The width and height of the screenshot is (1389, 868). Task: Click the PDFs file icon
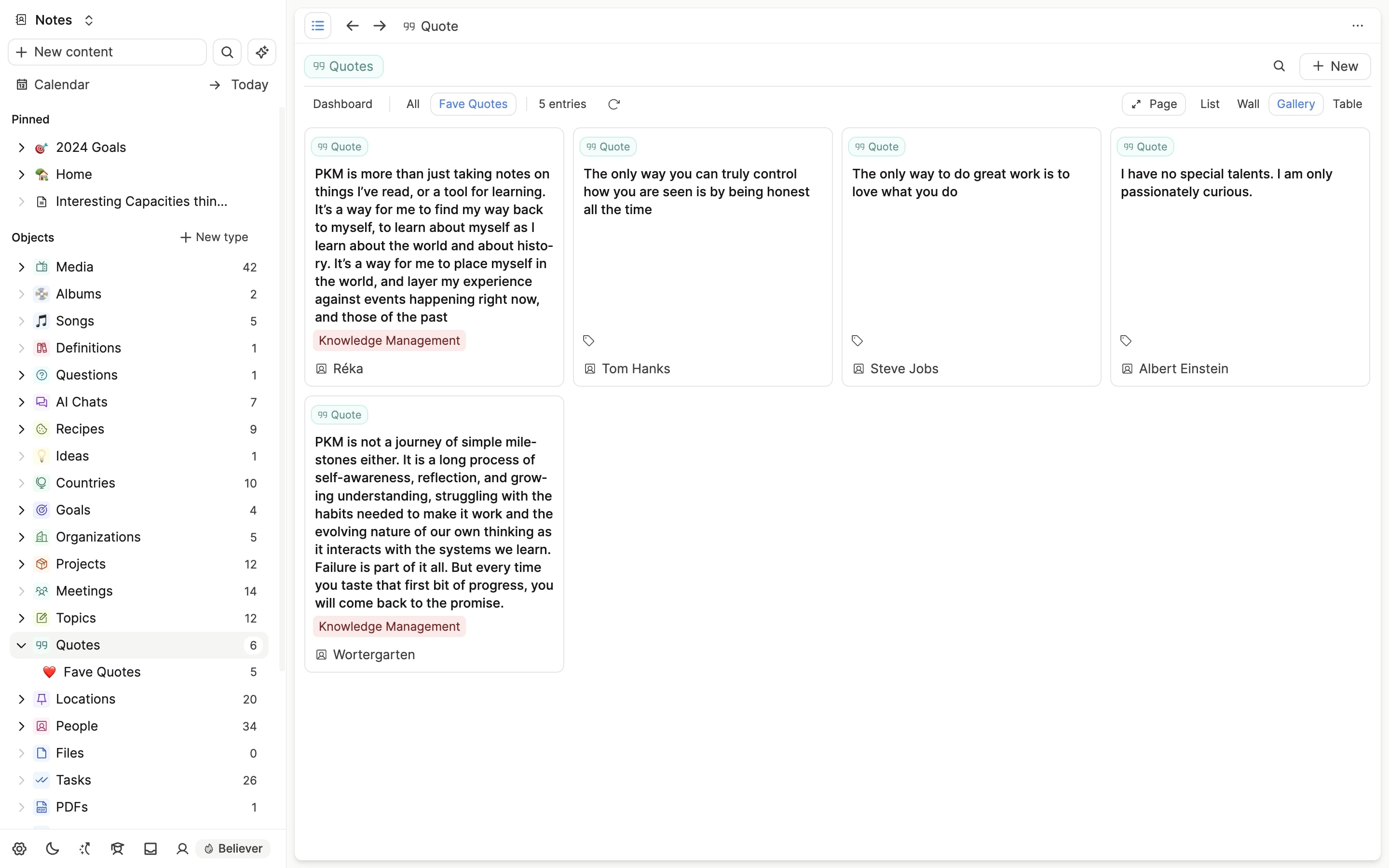[42, 807]
